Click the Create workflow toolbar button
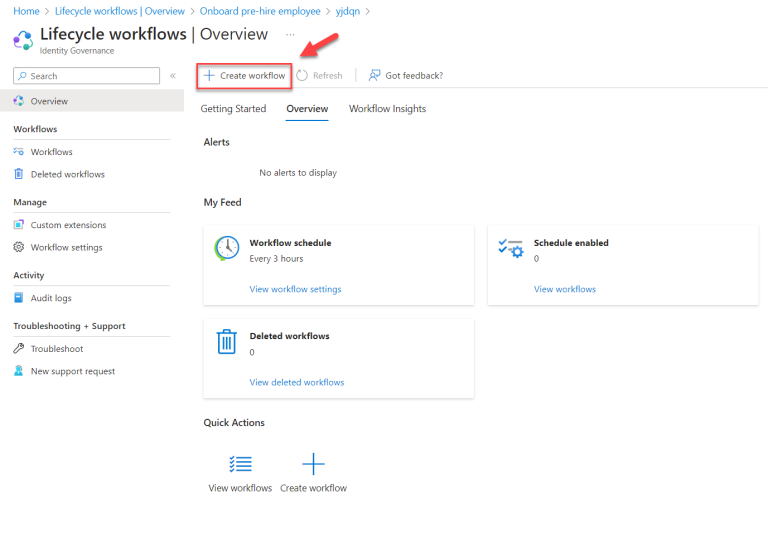768x546 pixels. click(244, 76)
